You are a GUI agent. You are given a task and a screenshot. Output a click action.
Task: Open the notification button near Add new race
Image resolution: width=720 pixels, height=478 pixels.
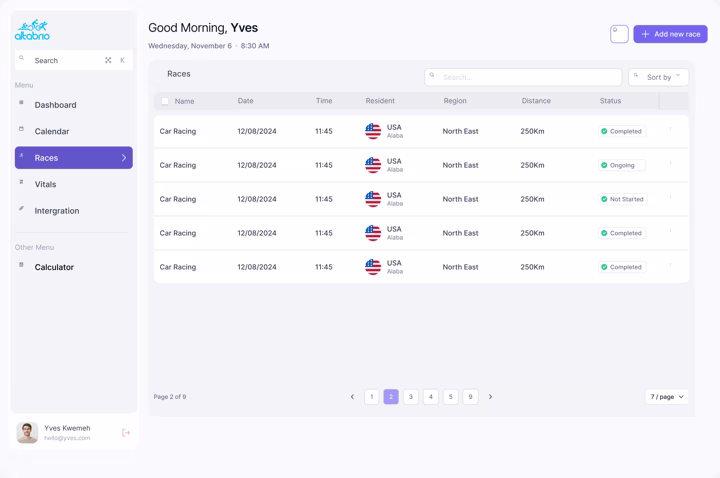[619, 34]
